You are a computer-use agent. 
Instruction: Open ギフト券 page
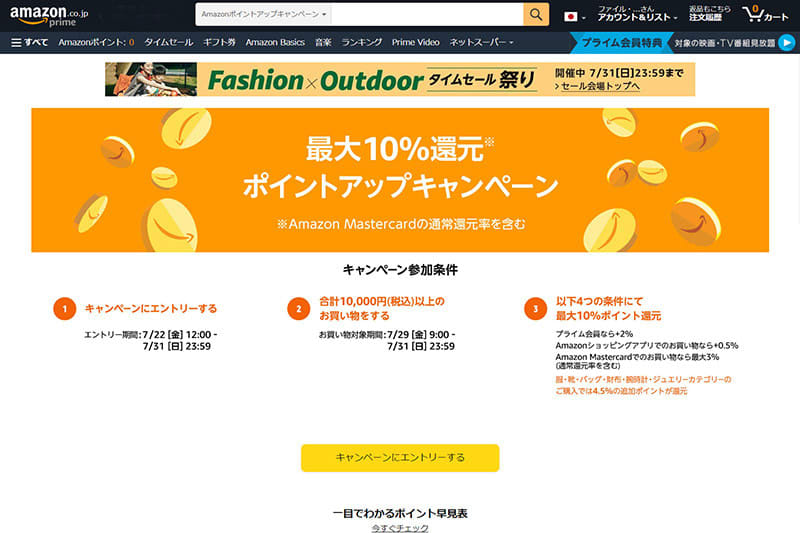[219, 42]
